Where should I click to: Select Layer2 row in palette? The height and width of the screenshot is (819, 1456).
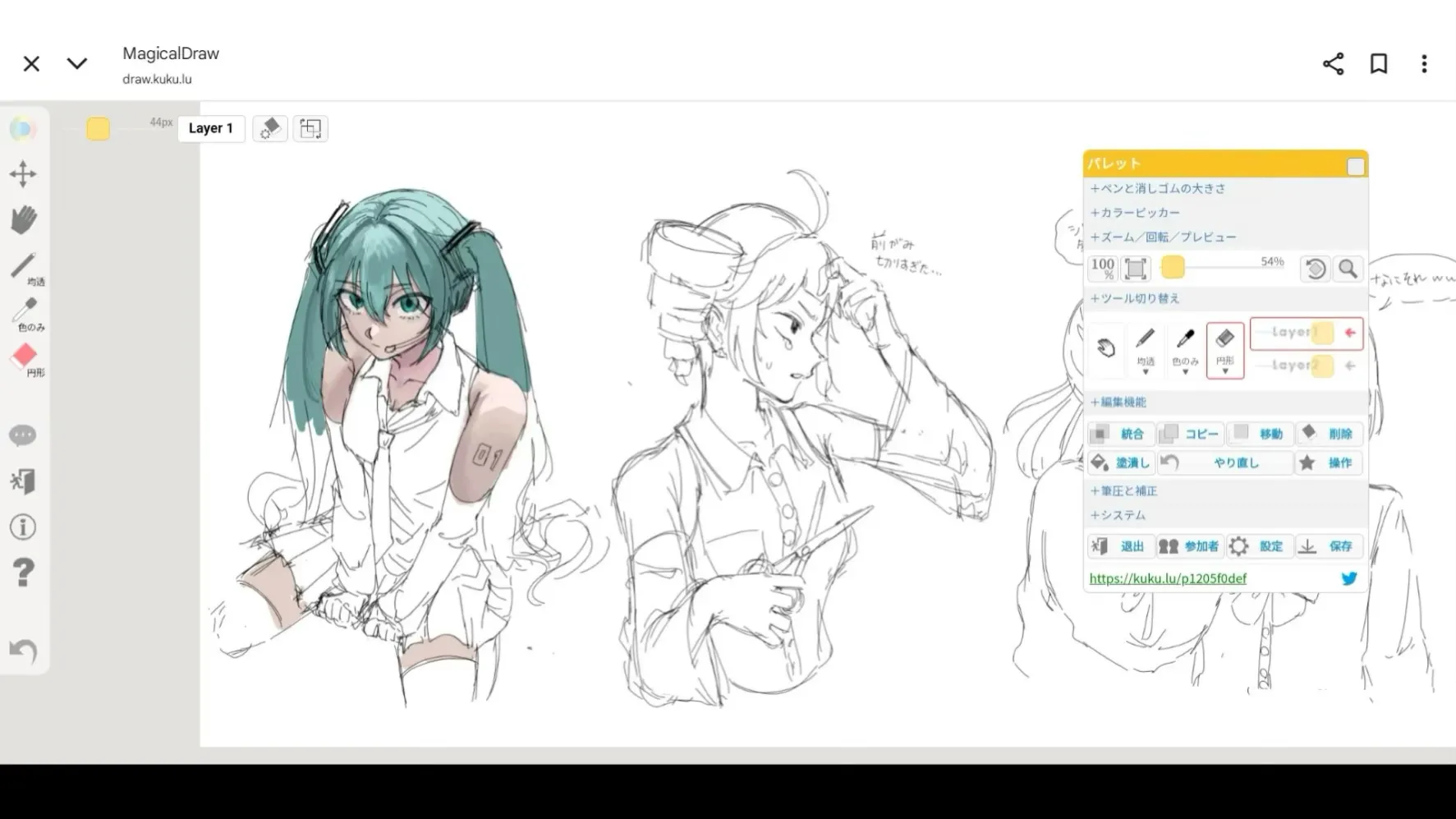[x=1307, y=366]
